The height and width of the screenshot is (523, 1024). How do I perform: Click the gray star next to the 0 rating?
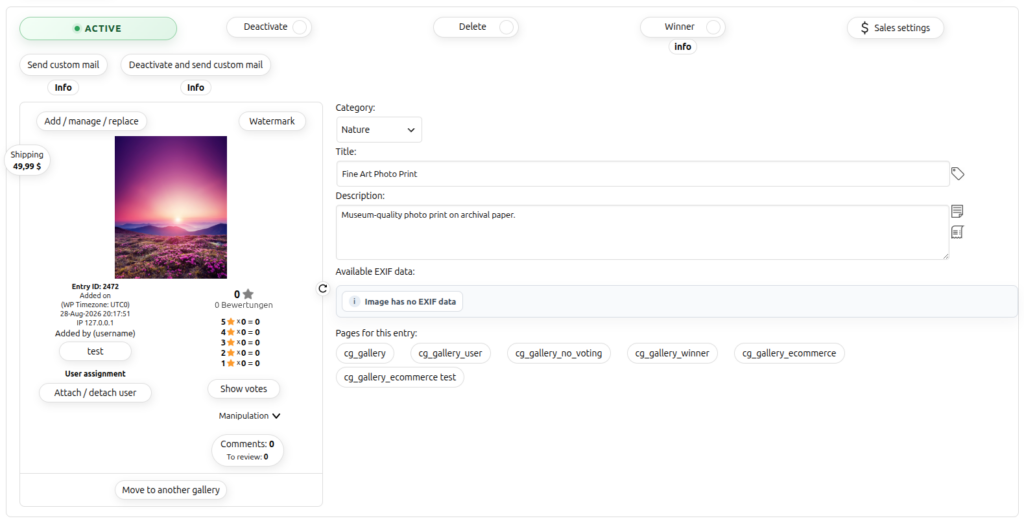(248, 294)
